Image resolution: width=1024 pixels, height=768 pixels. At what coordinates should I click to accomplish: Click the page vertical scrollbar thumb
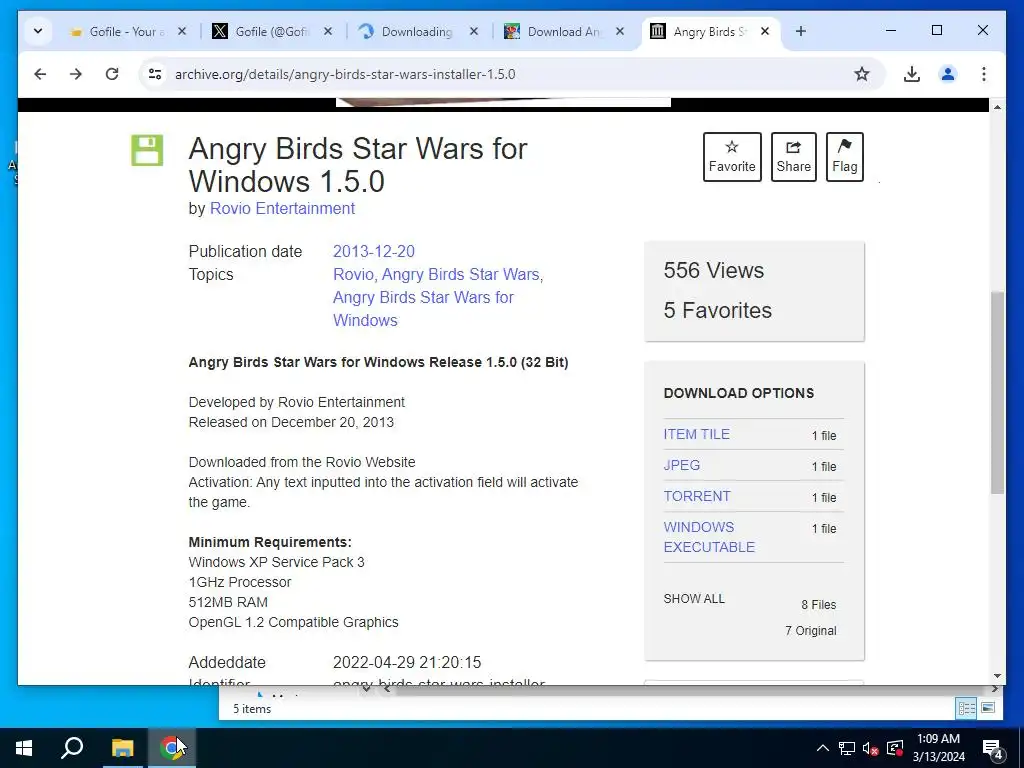pyautogui.click(x=997, y=392)
